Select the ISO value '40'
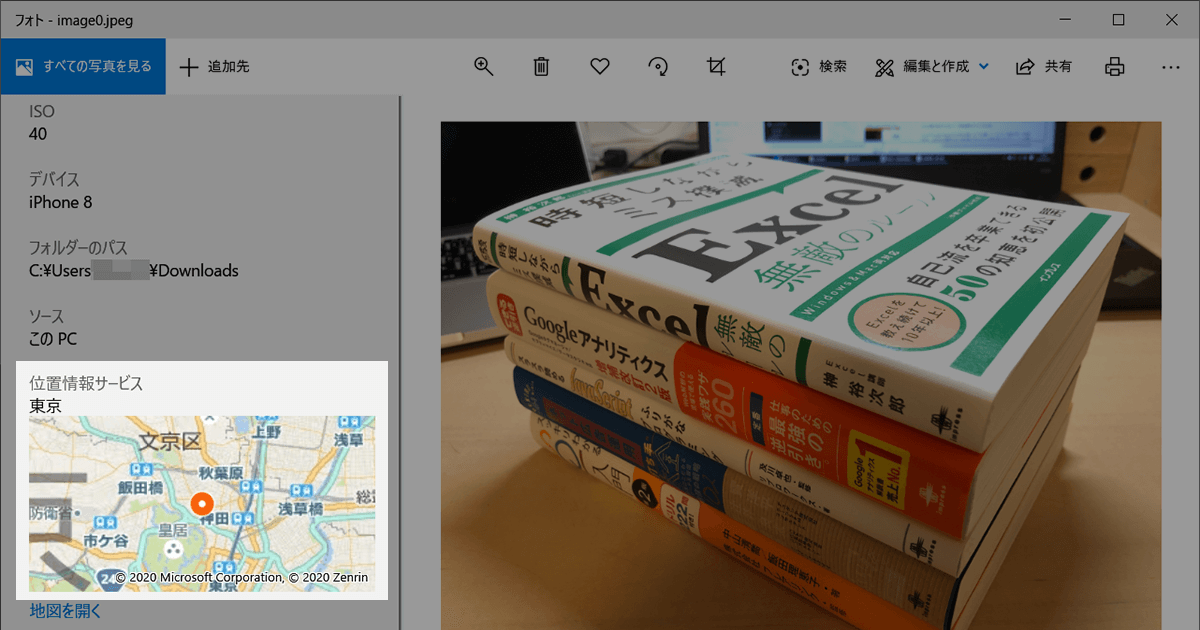Screen dimensions: 1200x630 coord(38,134)
